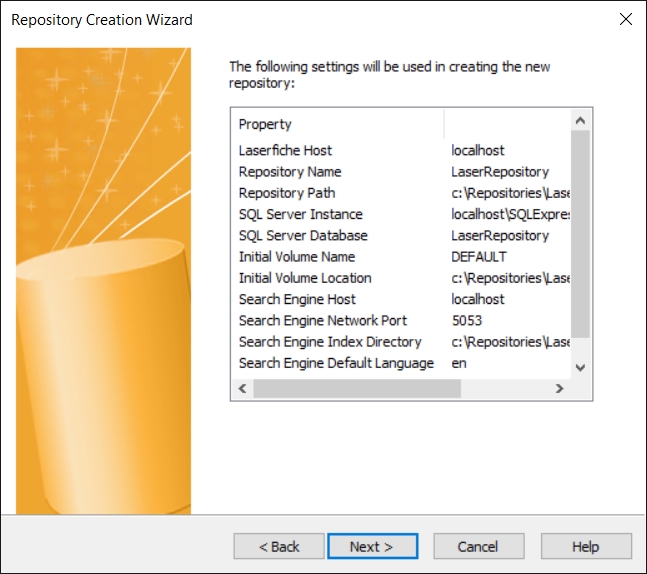
Task: Select the Search Engine Default Language row
Action: point(401,363)
